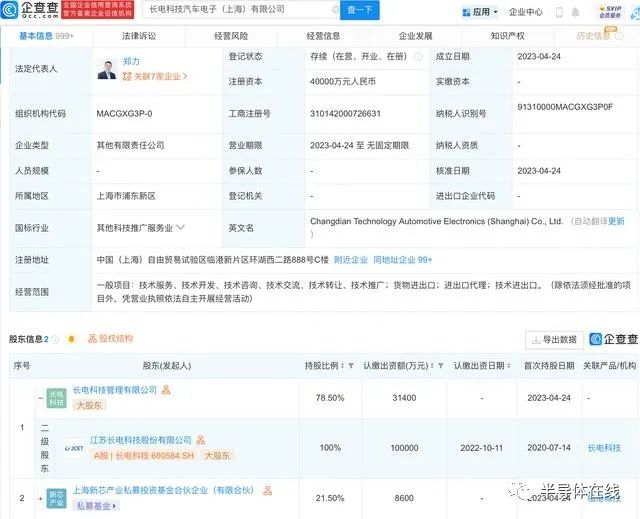This screenshot has height=519, width=640.
Task: Click the 导出数据 export data button
Action: pos(554,339)
